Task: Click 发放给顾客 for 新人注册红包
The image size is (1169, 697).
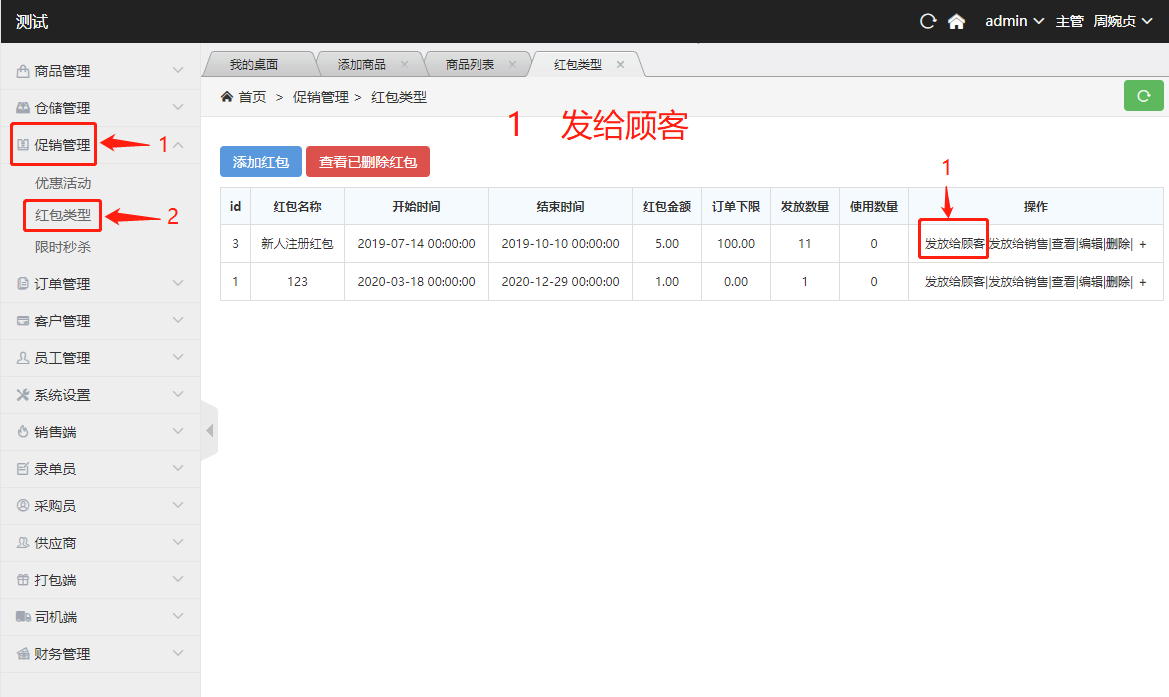Action: pos(954,244)
